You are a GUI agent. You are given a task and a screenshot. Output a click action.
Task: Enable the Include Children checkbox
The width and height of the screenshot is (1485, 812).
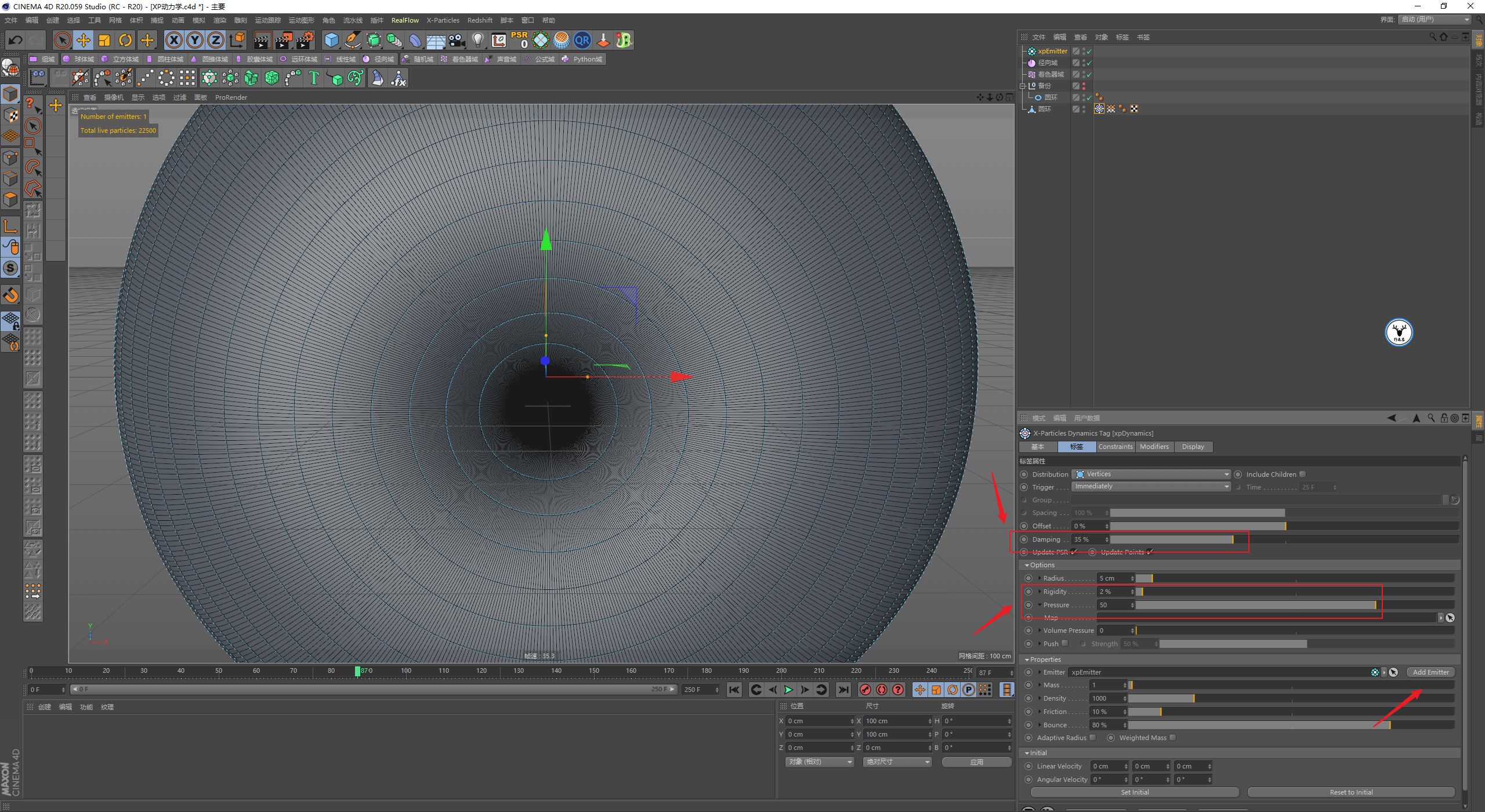[x=1302, y=474]
